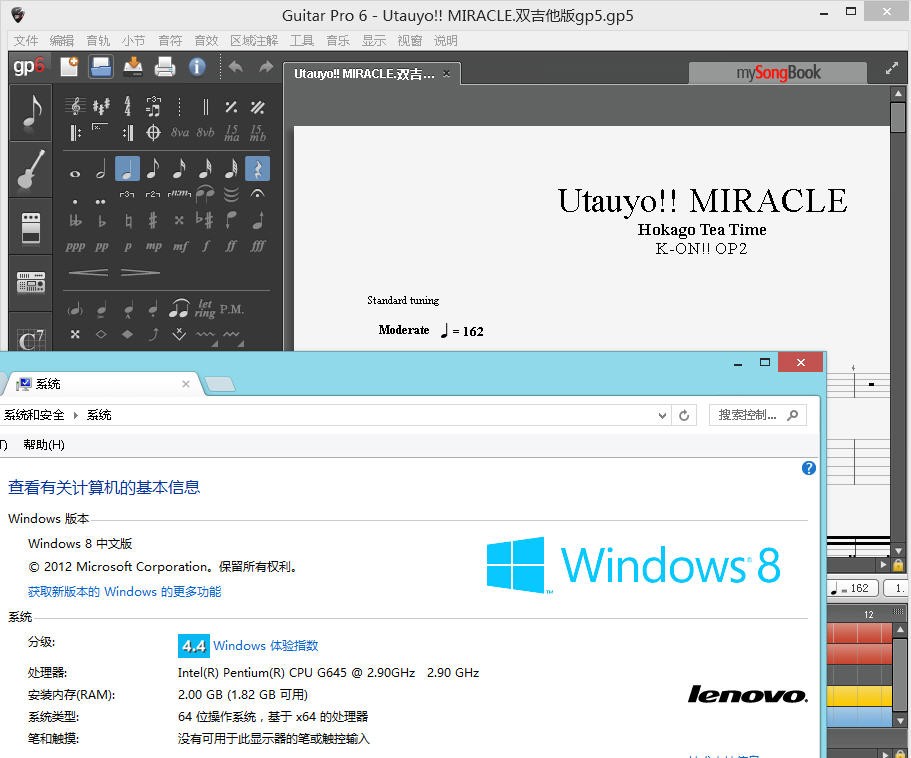This screenshot has width=911, height=758.
Task: Select eighth note duration
Action: click(x=153, y=169)
